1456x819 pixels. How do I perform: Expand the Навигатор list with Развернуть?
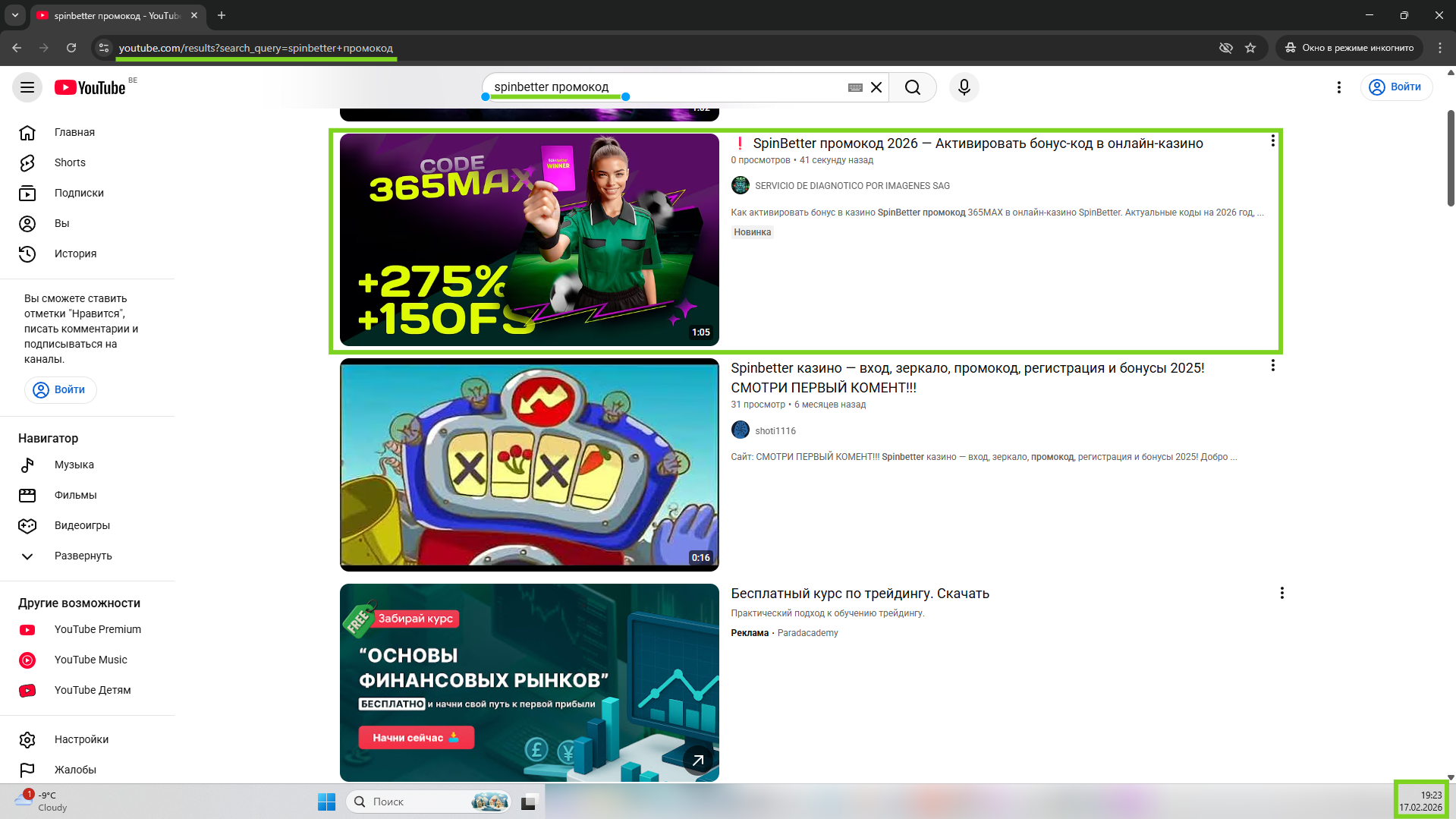pyautogui.click(x=87, y=556)
